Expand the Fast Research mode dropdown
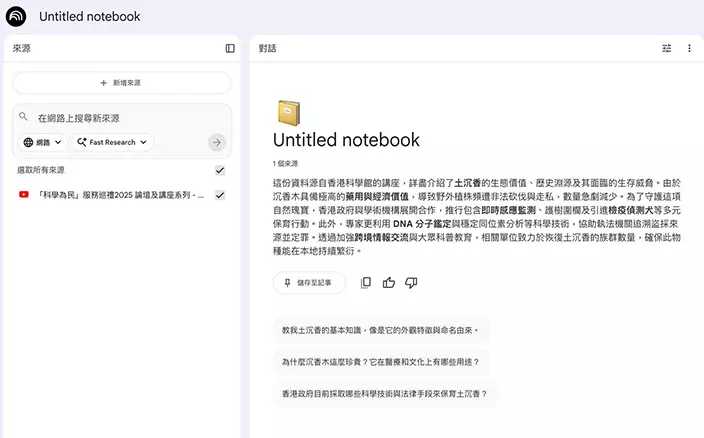 (x=113, y=142)
